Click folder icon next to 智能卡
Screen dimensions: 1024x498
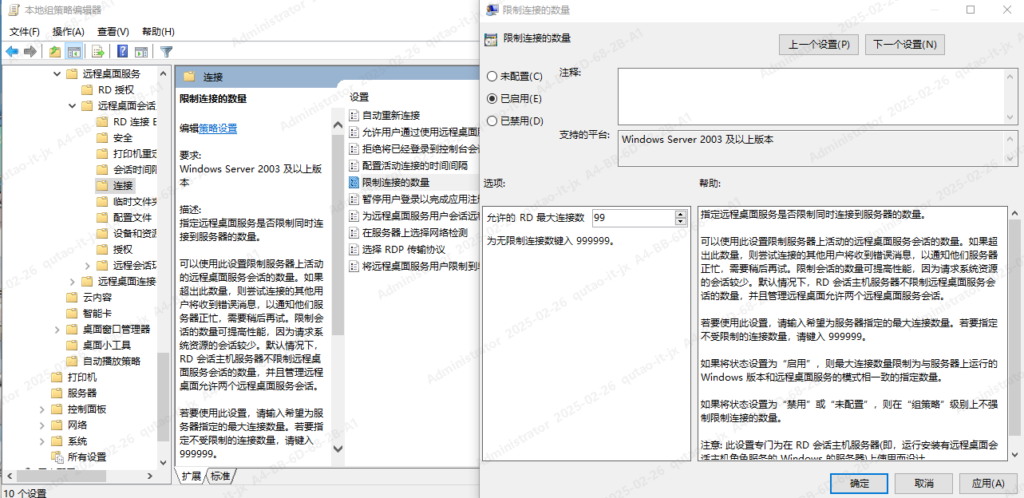point(72,313)
